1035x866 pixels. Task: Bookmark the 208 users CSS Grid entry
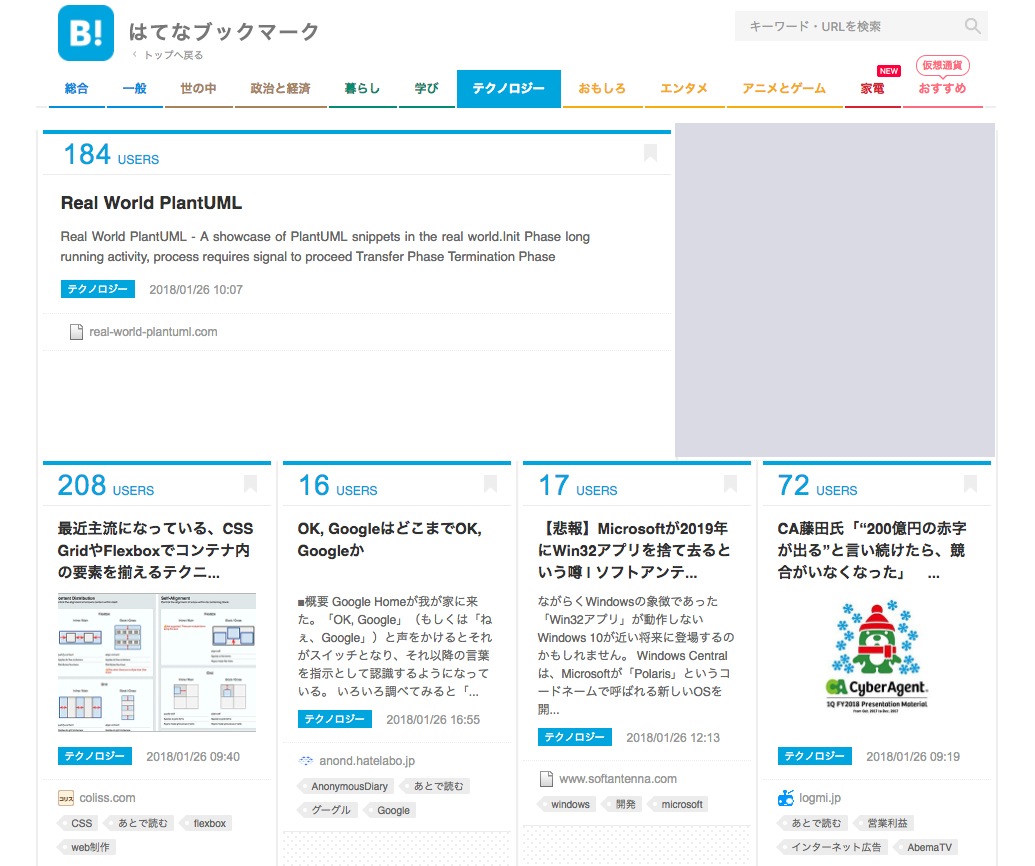(x=250, y=484)
